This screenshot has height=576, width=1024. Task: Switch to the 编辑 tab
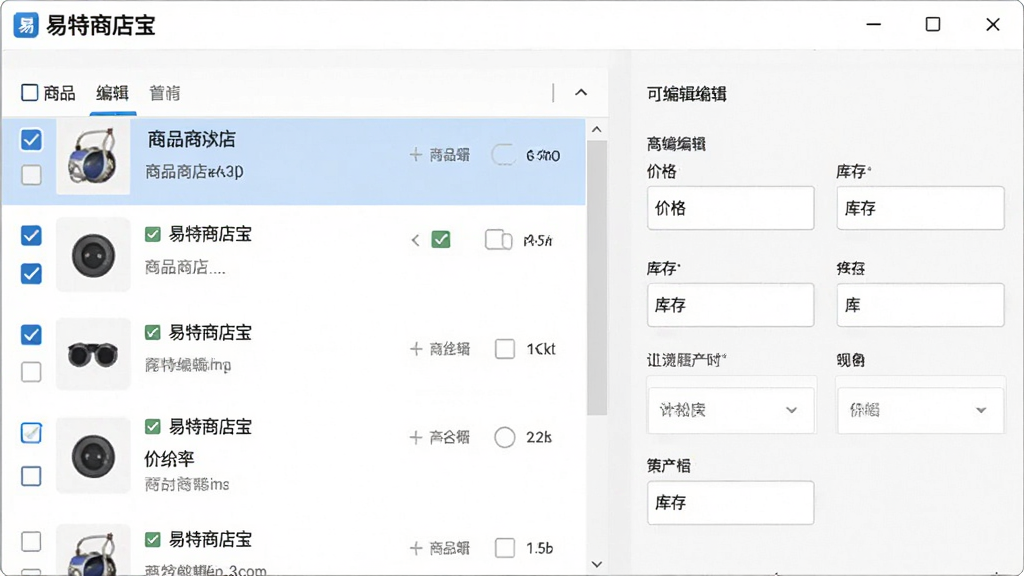tap(112, 93)
